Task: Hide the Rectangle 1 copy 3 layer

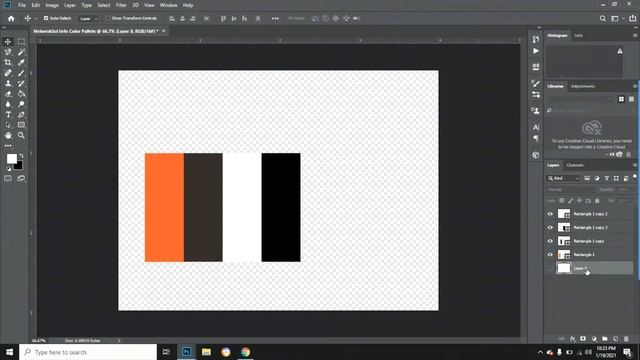Action: pyautogui.click(x=550, y=227)
